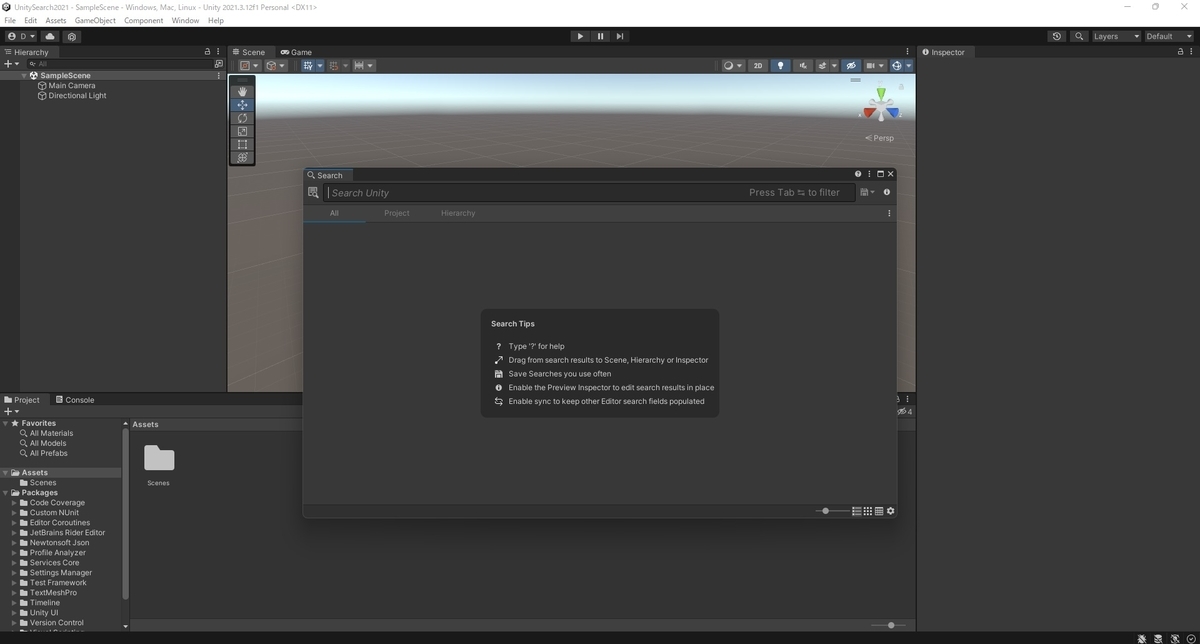Select the Hierarchy tab in the Search window
Image resolution: width=1200 pixels, height=644 pixels.
point(457,213)
